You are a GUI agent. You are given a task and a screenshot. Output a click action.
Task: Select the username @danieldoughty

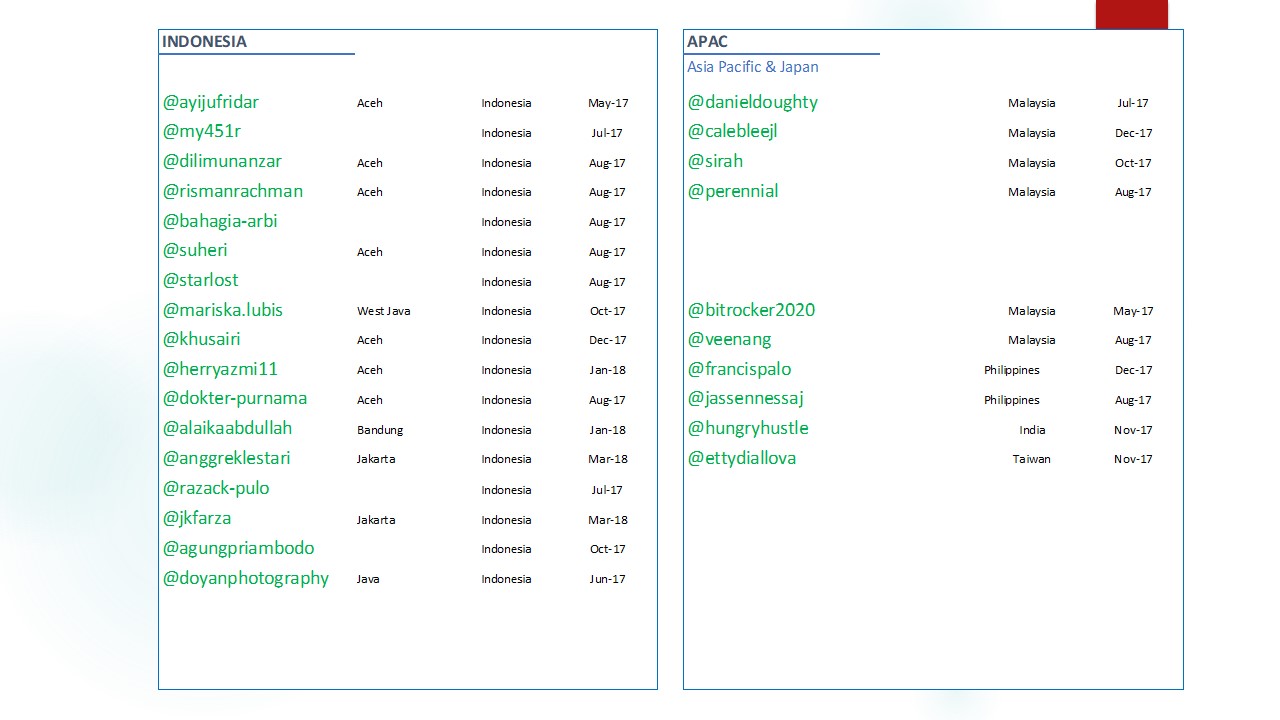point(753,102)
